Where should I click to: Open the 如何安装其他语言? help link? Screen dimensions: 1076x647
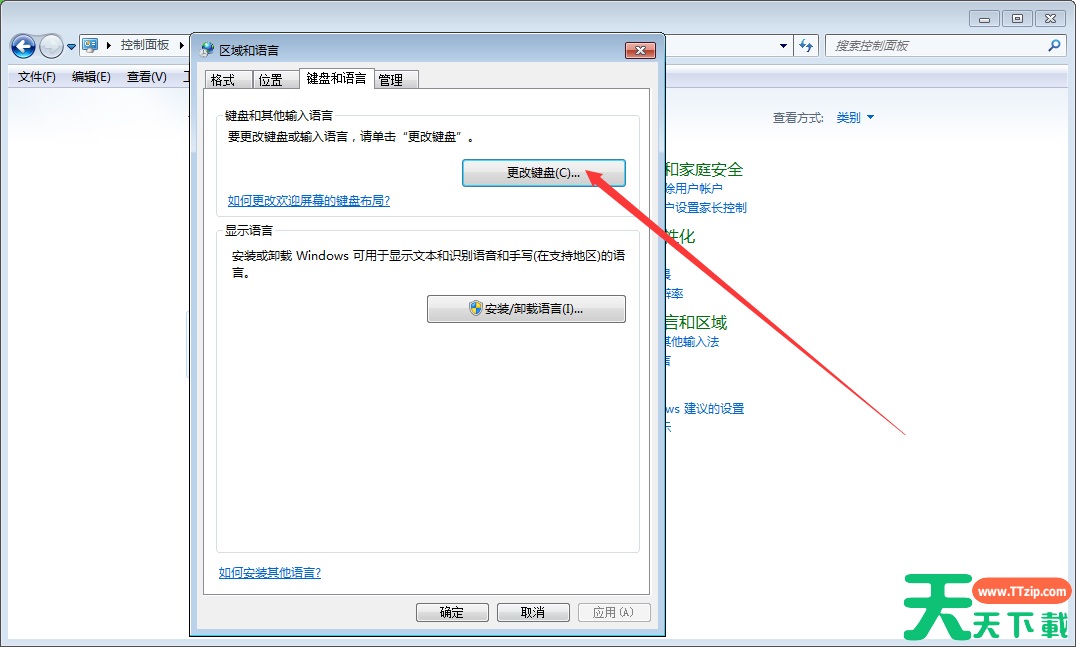click(270, 573)
